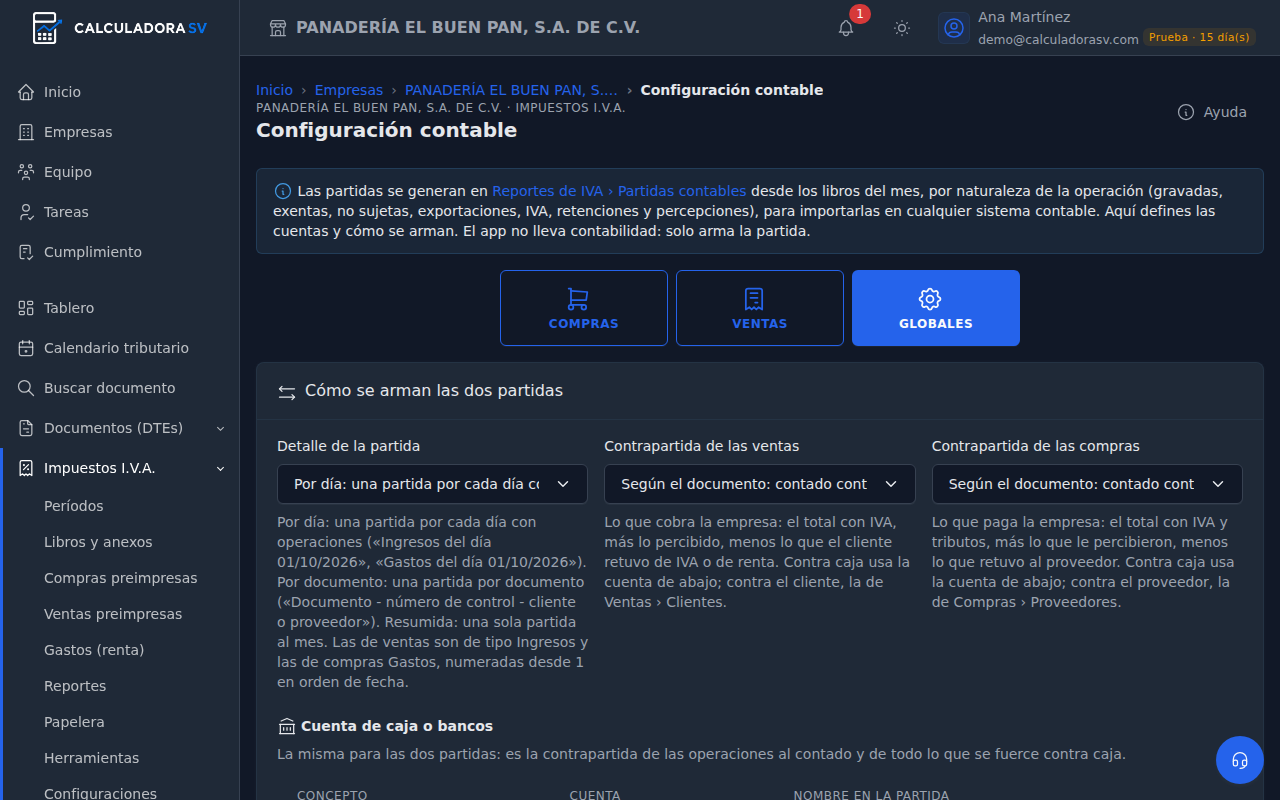Open Cumplimiento in the sidebar

pyautogui.click(x=120, y=252)
